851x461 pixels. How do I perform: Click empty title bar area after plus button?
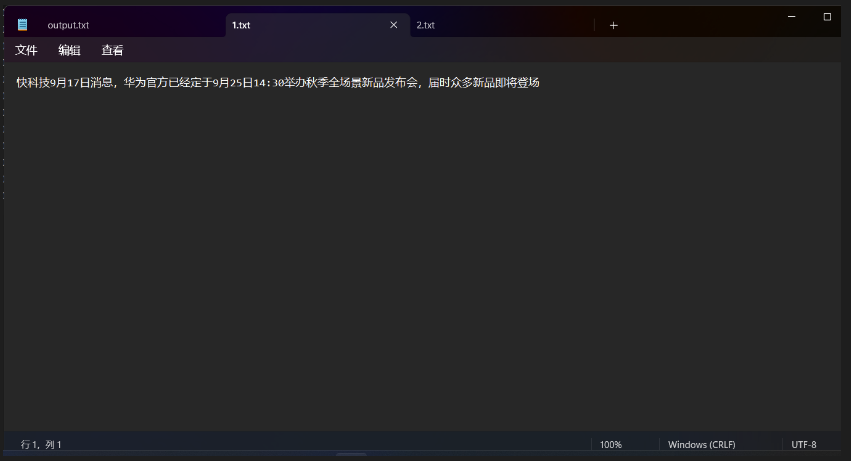700,24
